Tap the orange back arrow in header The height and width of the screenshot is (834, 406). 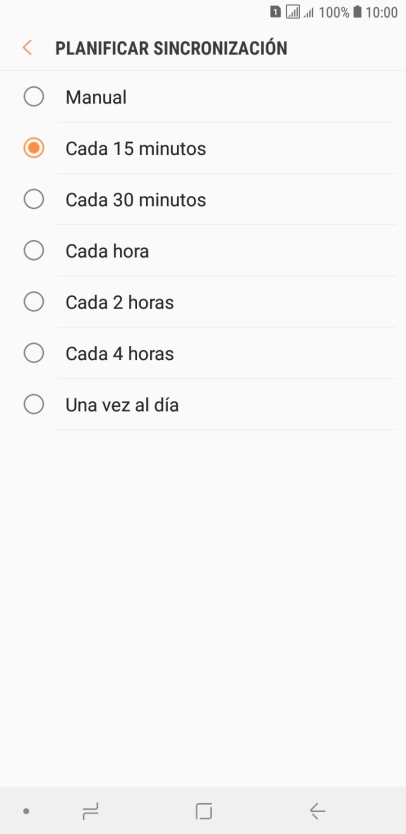(x=27, y=48)
